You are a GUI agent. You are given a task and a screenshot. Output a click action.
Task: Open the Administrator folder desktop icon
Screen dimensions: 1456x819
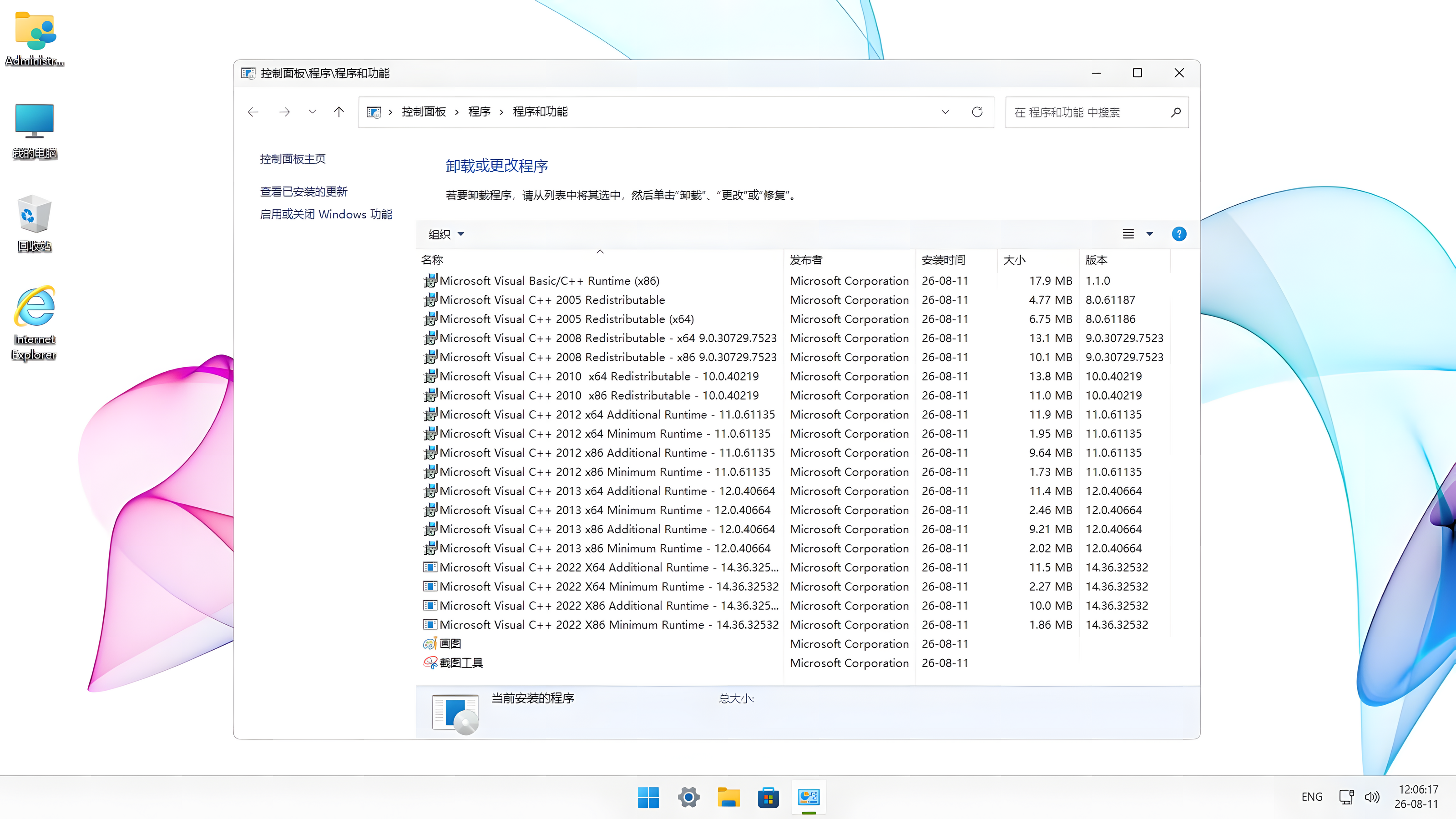[35, 38]
